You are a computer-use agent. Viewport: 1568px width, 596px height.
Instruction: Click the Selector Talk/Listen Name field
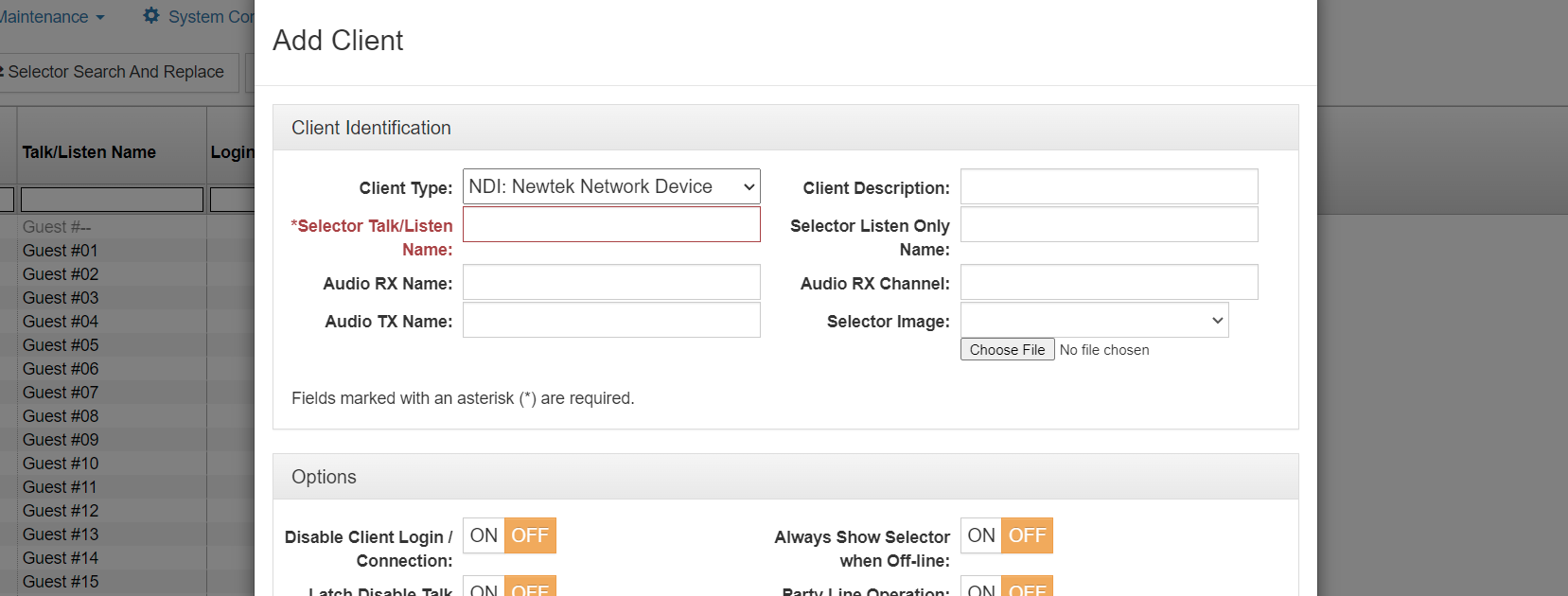coord(610,224)
